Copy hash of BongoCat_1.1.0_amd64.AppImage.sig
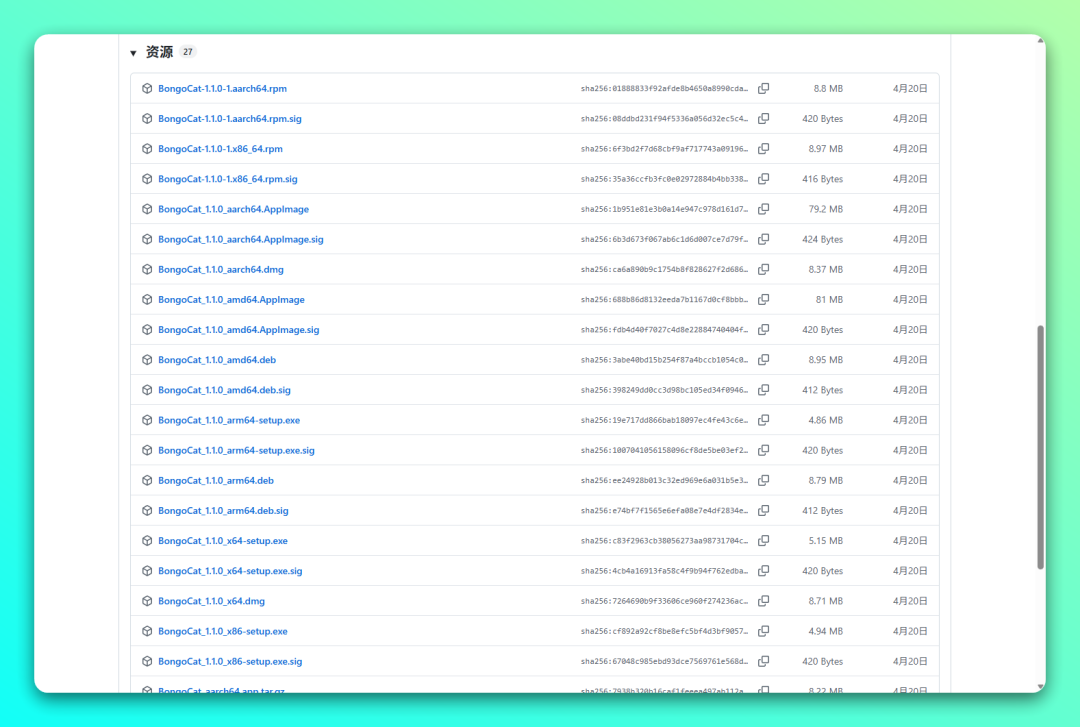Image resolution: width=1080 pixels, height=727 pixels. click(763, 329)
